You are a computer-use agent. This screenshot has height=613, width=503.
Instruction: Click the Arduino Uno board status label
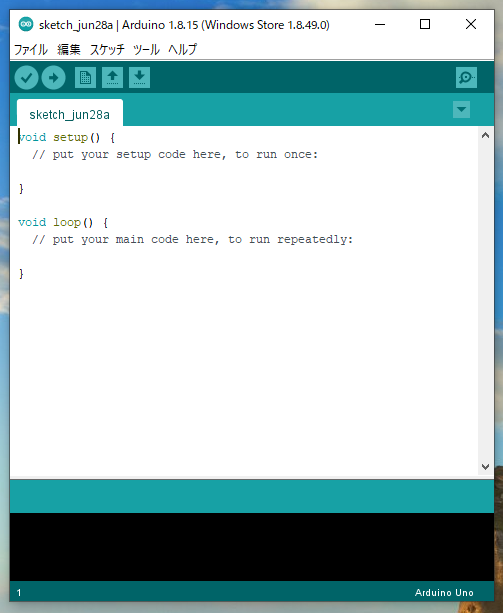444,593
